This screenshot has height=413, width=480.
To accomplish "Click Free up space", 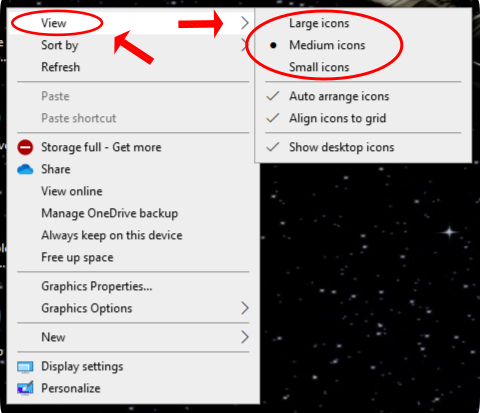I will click(77, 257).
